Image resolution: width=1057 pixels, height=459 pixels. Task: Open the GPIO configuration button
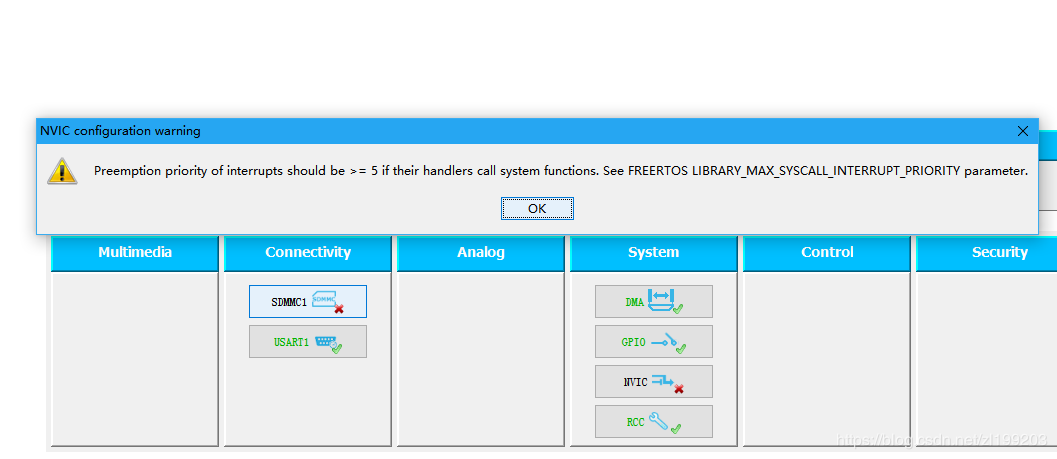[653, 342]
